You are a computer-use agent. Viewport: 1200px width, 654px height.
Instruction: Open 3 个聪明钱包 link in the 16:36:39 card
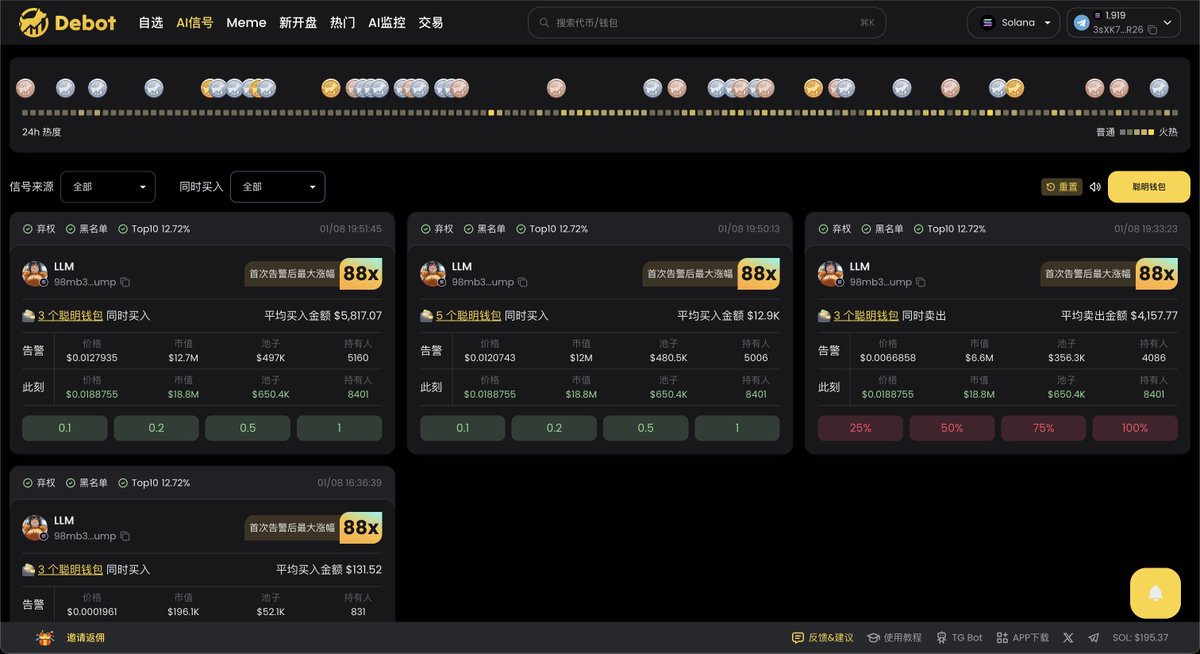coord(70,570)
